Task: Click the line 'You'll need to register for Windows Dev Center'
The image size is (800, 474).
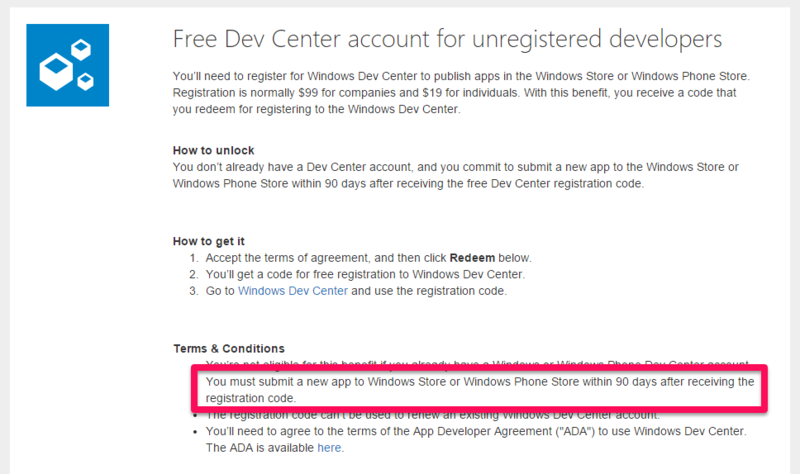Action: pos(461,76)
